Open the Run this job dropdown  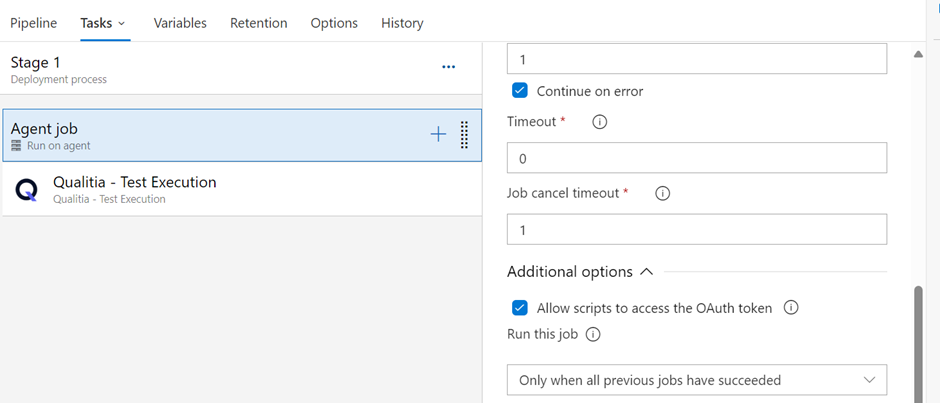click(x=696, y=380)
